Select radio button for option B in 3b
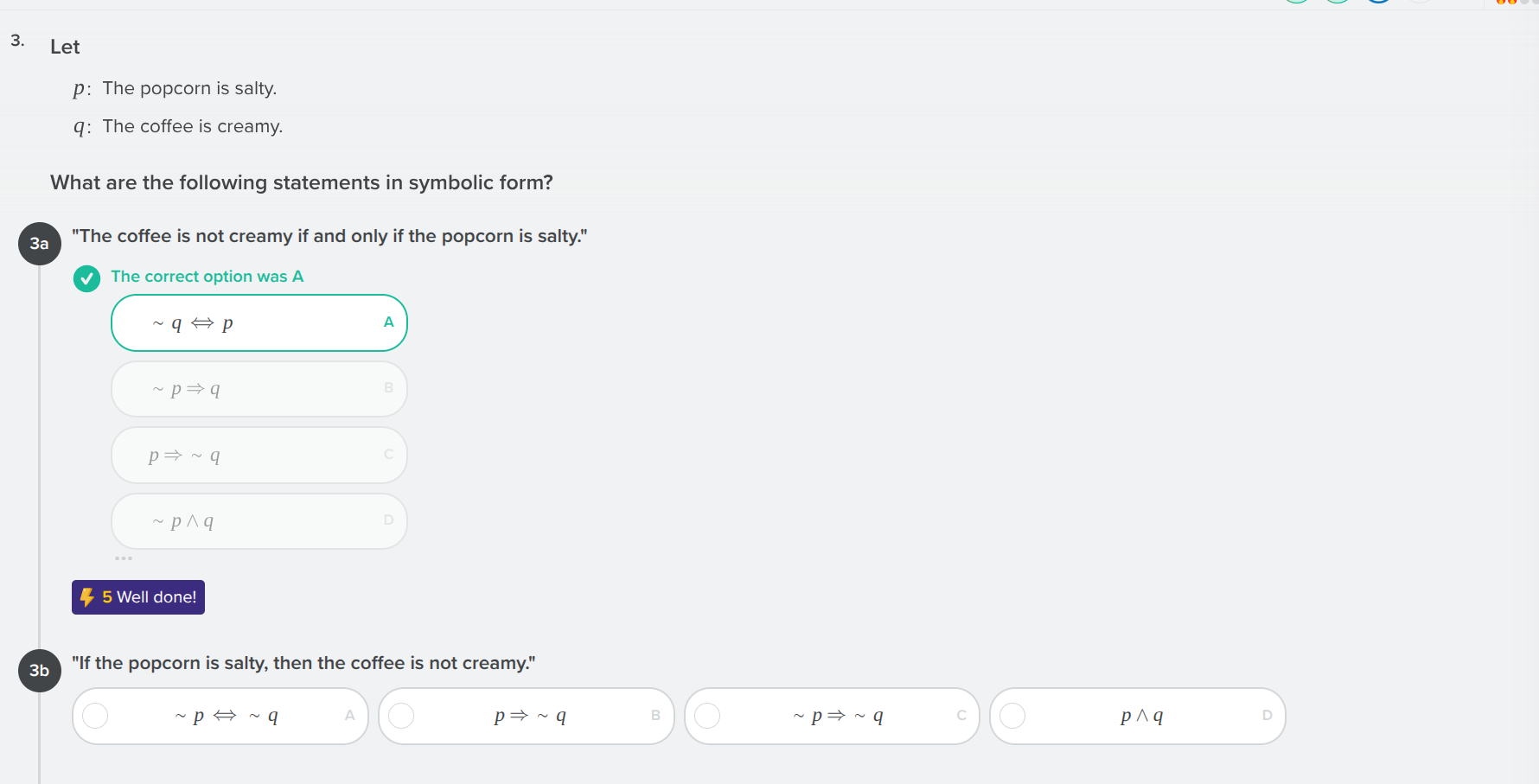1539x784 pixels. [401, 716]
